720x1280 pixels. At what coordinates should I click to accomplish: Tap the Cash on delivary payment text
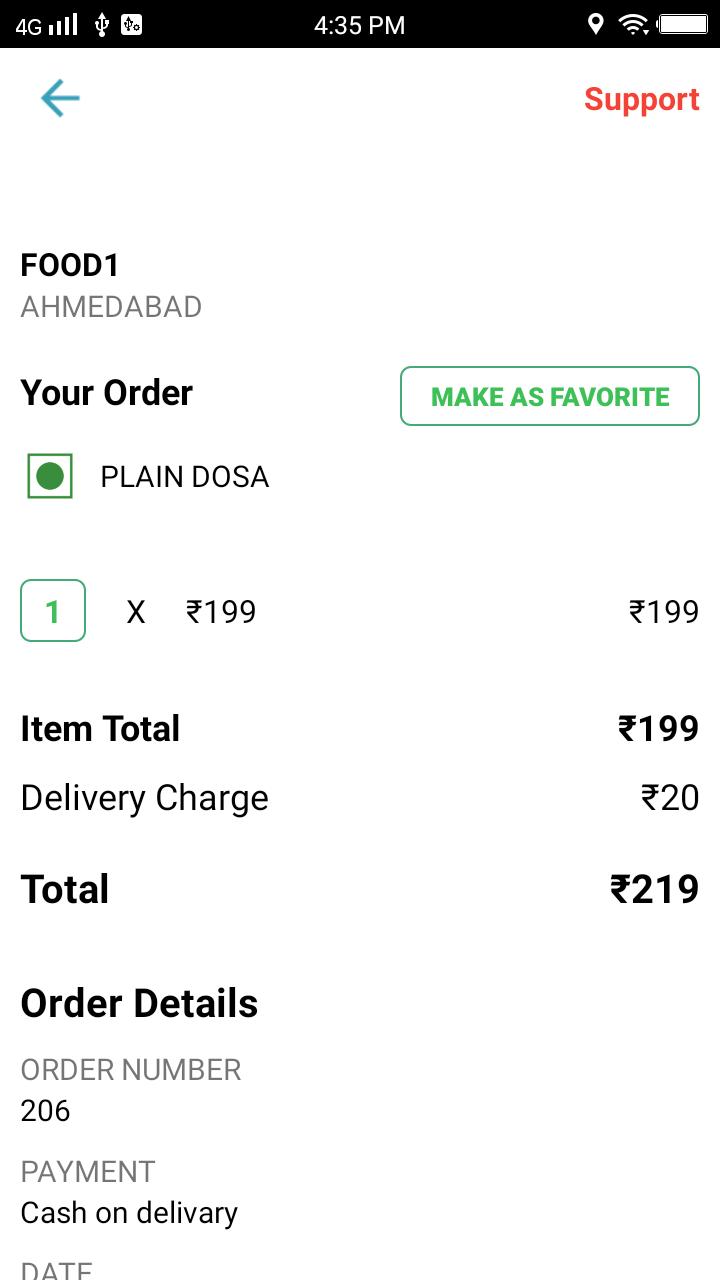[x=129, y=1213]
